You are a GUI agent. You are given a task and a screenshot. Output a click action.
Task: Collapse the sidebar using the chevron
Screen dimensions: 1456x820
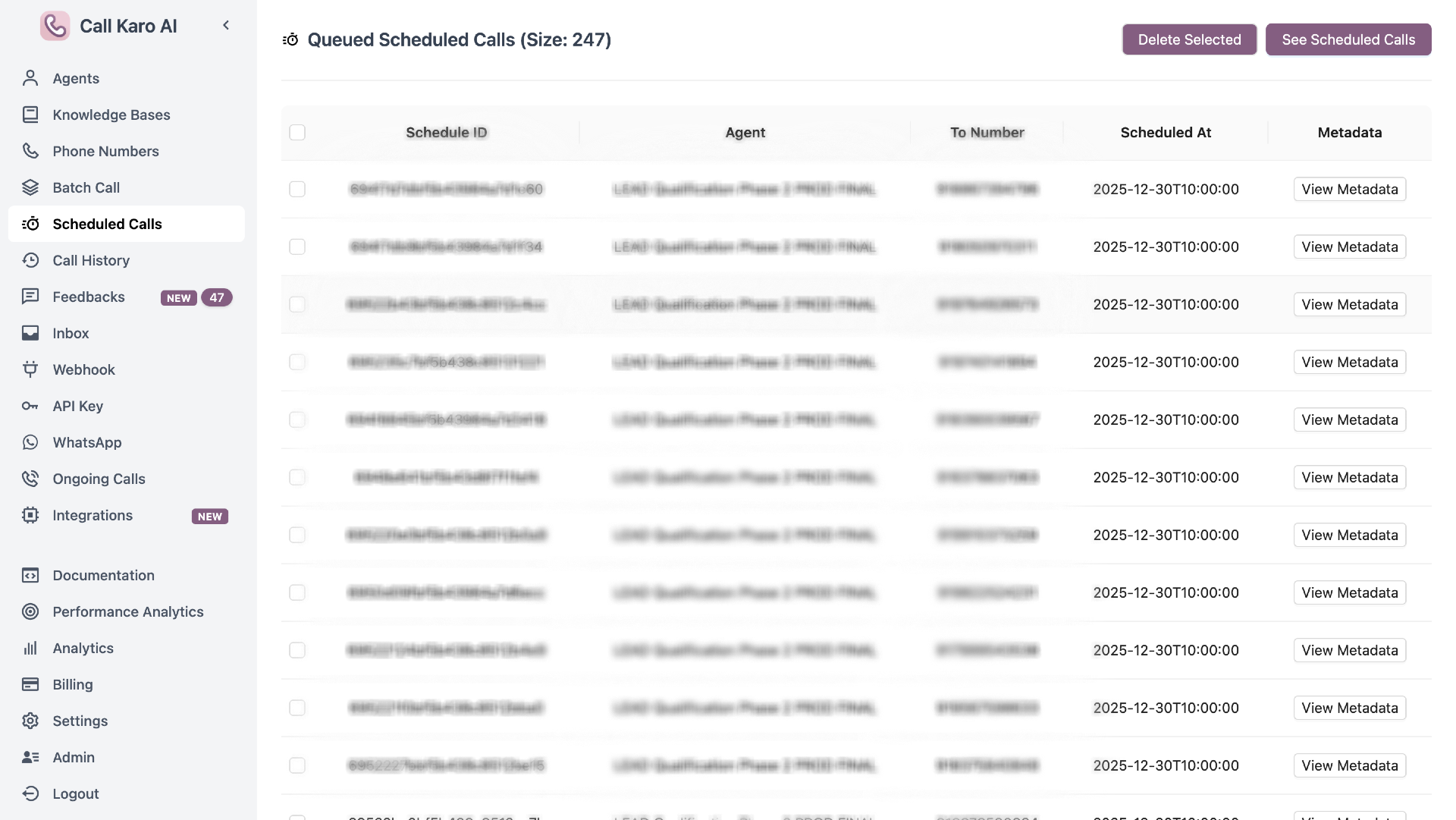(x=225, y=25)
